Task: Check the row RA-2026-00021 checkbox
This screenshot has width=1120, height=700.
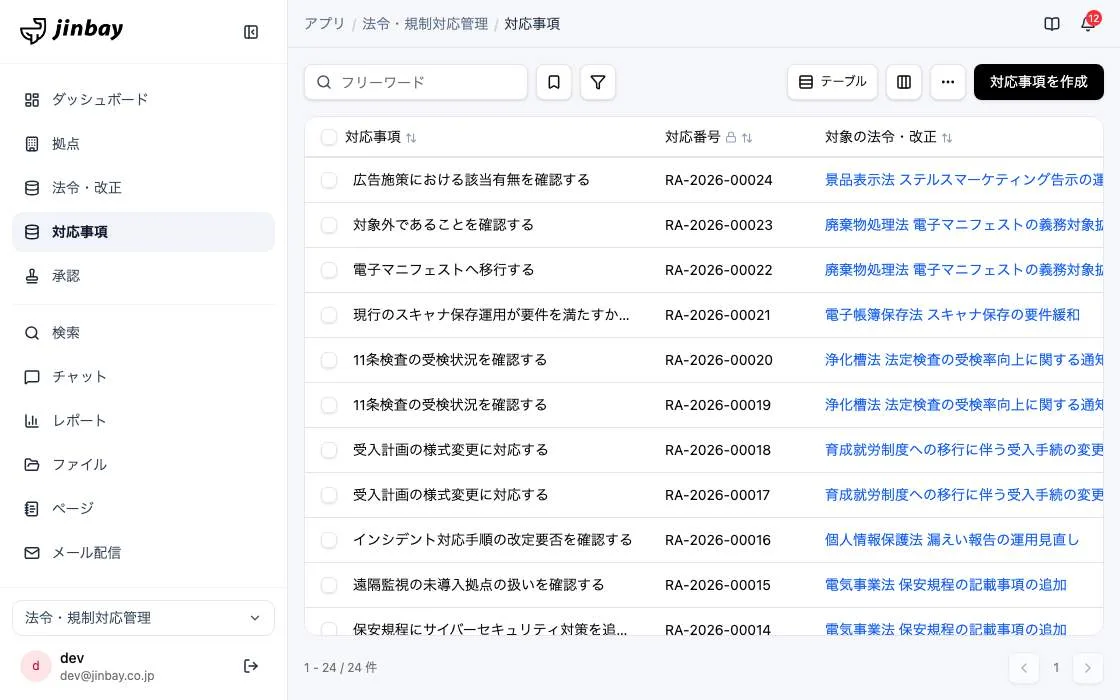Action: click(329, 315)
